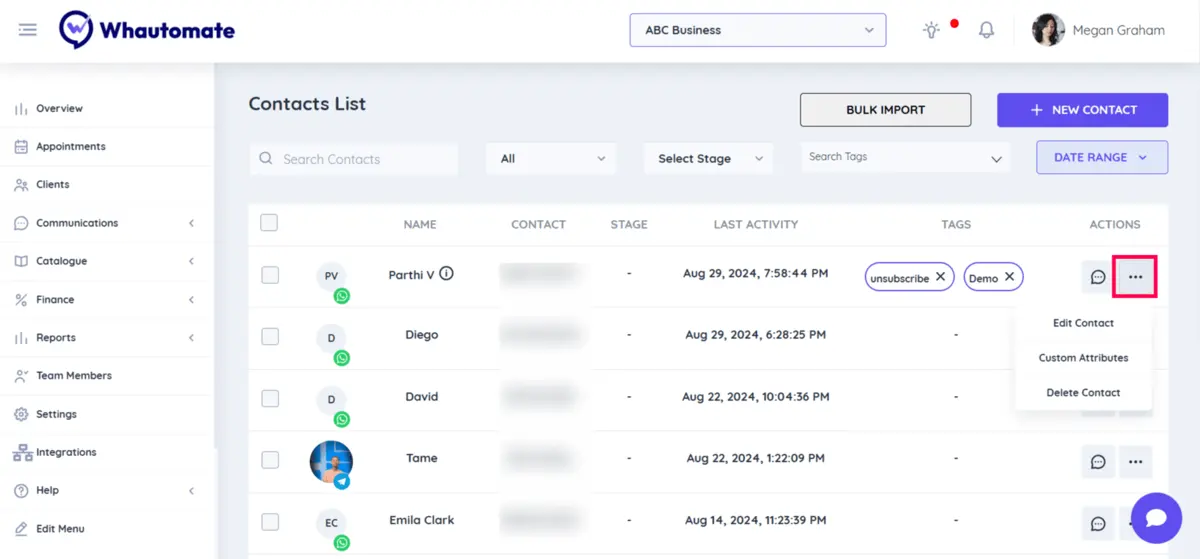Open the notifications bell
The height and width of the screenshot is (559, 1200).
986,30
